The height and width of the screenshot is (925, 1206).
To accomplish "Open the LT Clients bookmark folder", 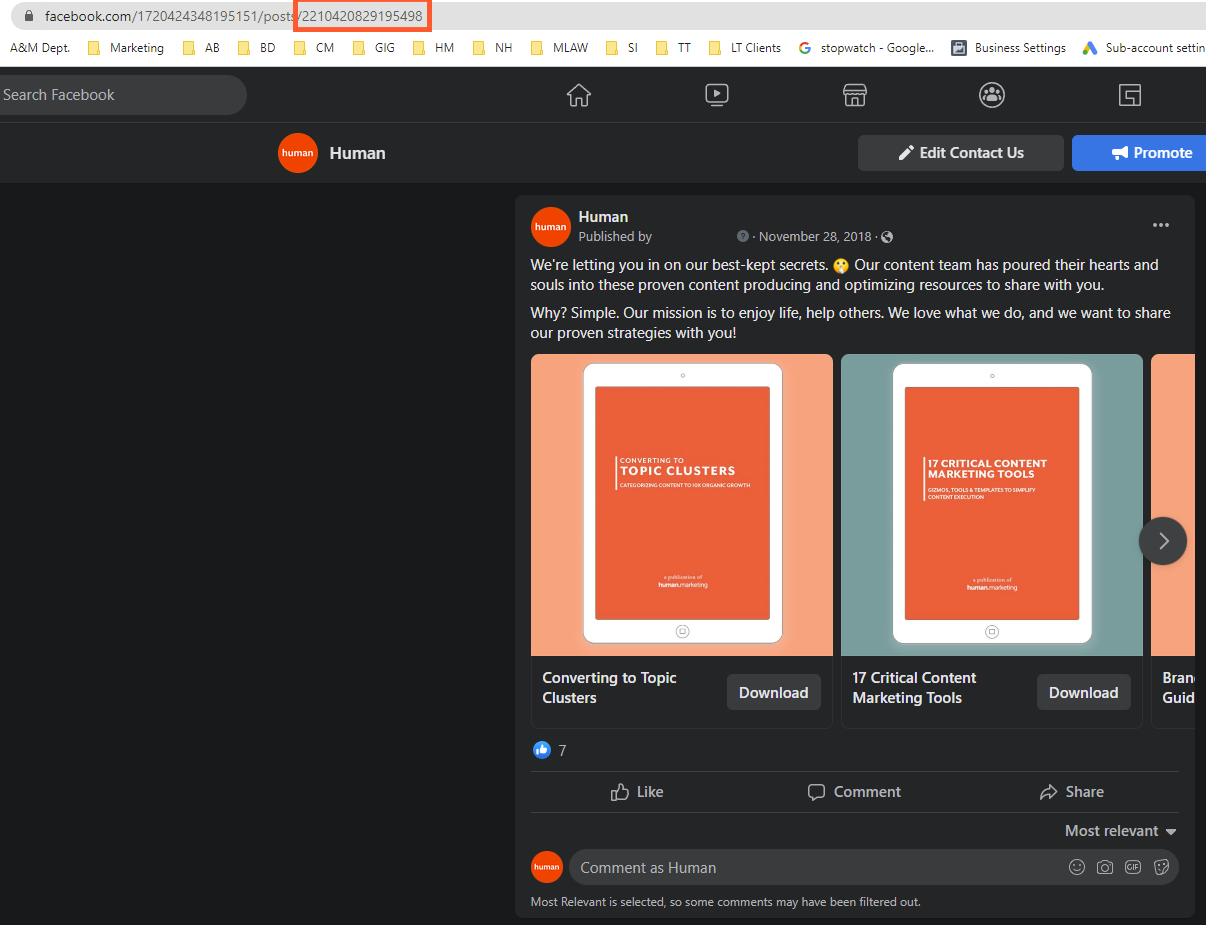I will pyautogui.click(x=744, y=47).
